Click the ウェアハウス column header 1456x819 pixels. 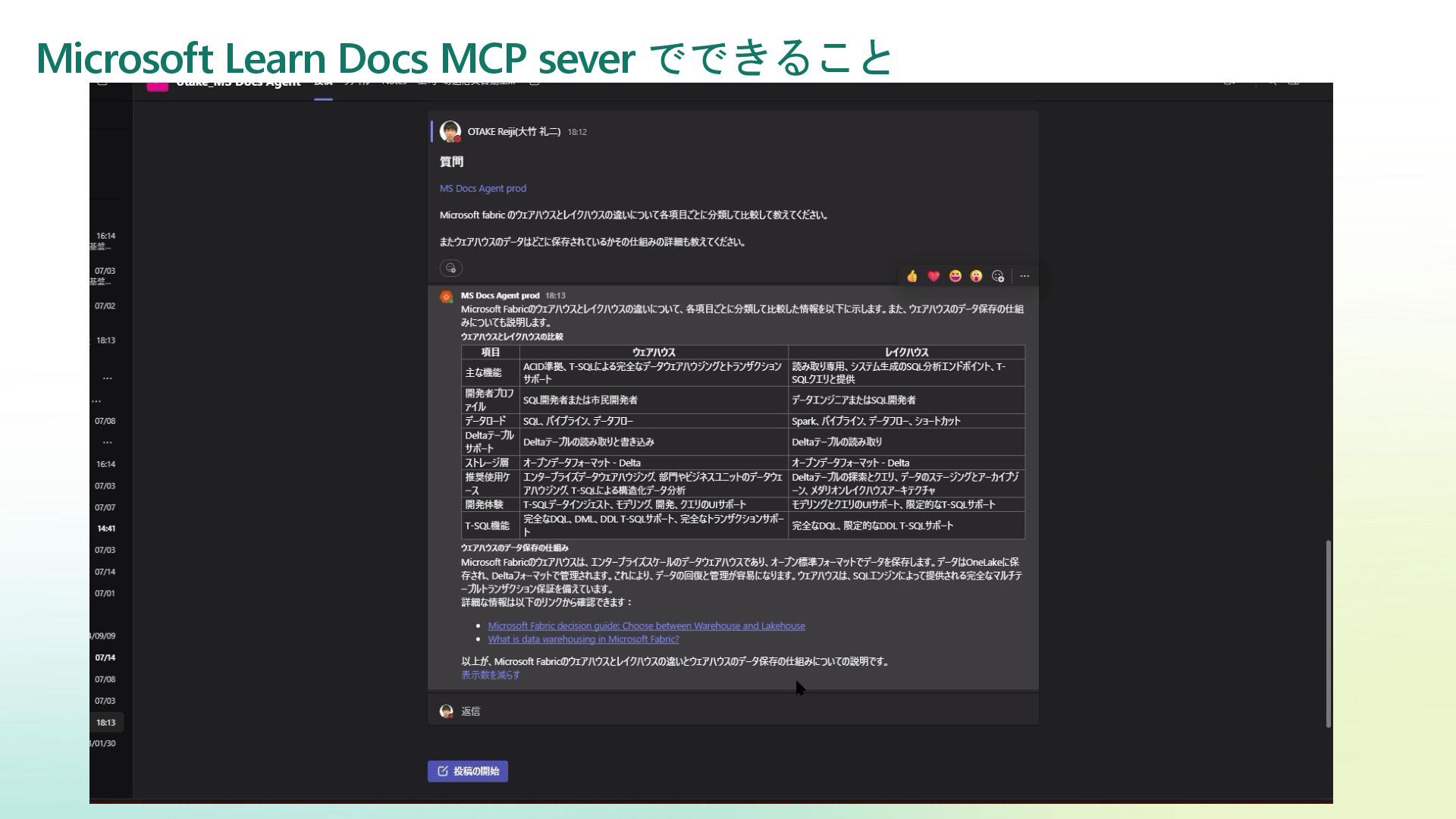[x=654, y=352]
